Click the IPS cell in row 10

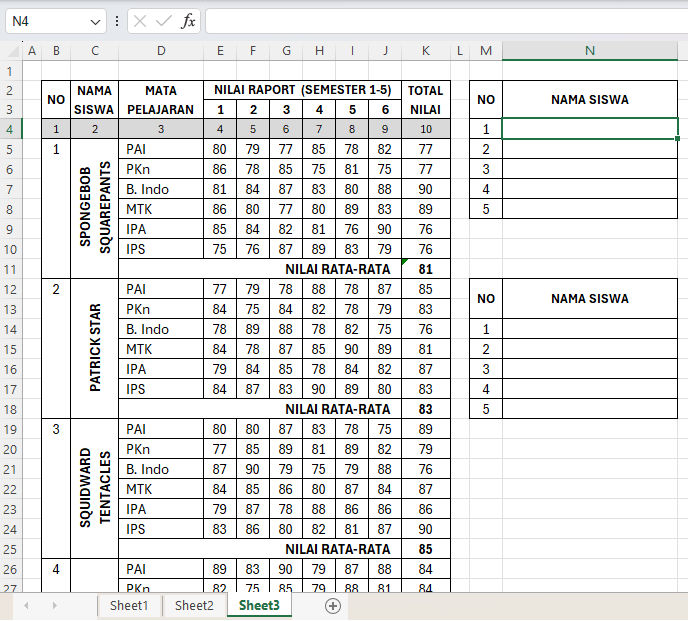point(161,249)
